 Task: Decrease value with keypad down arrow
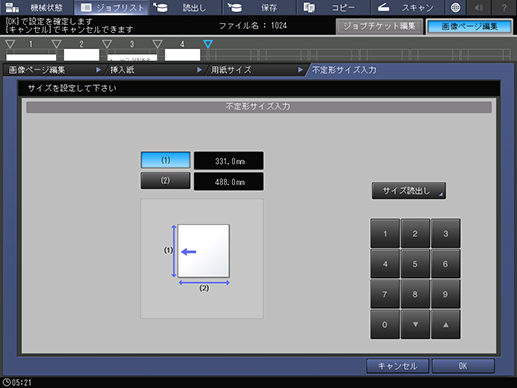tap(415, 324)
